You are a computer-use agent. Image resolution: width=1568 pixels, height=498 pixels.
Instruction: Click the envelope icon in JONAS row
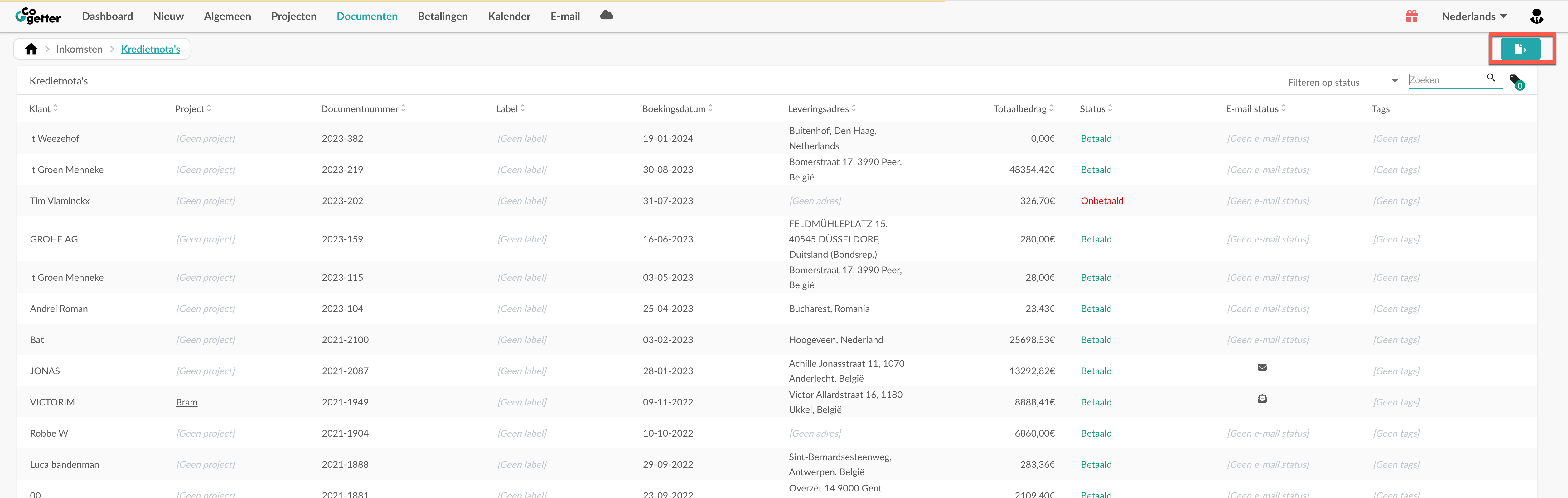(1262, 367)
